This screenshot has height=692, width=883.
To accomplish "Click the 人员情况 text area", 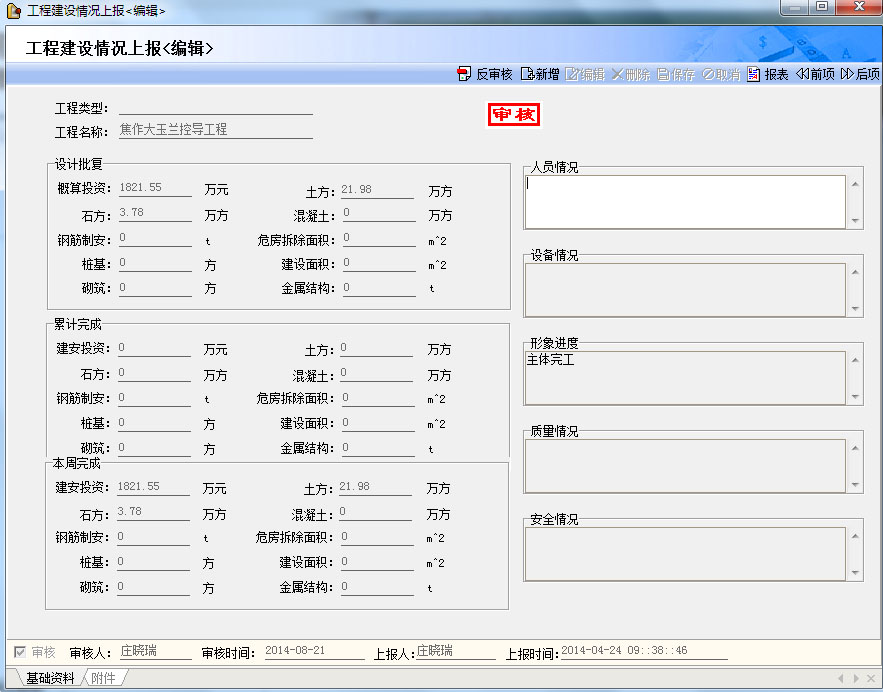I will 685,201.
